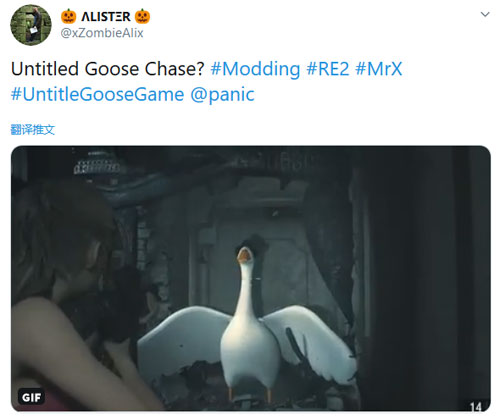Viewport: 500px width, 420px height.
Task: Open ALISTER's profile avatar picture
Action: point(31,25)
